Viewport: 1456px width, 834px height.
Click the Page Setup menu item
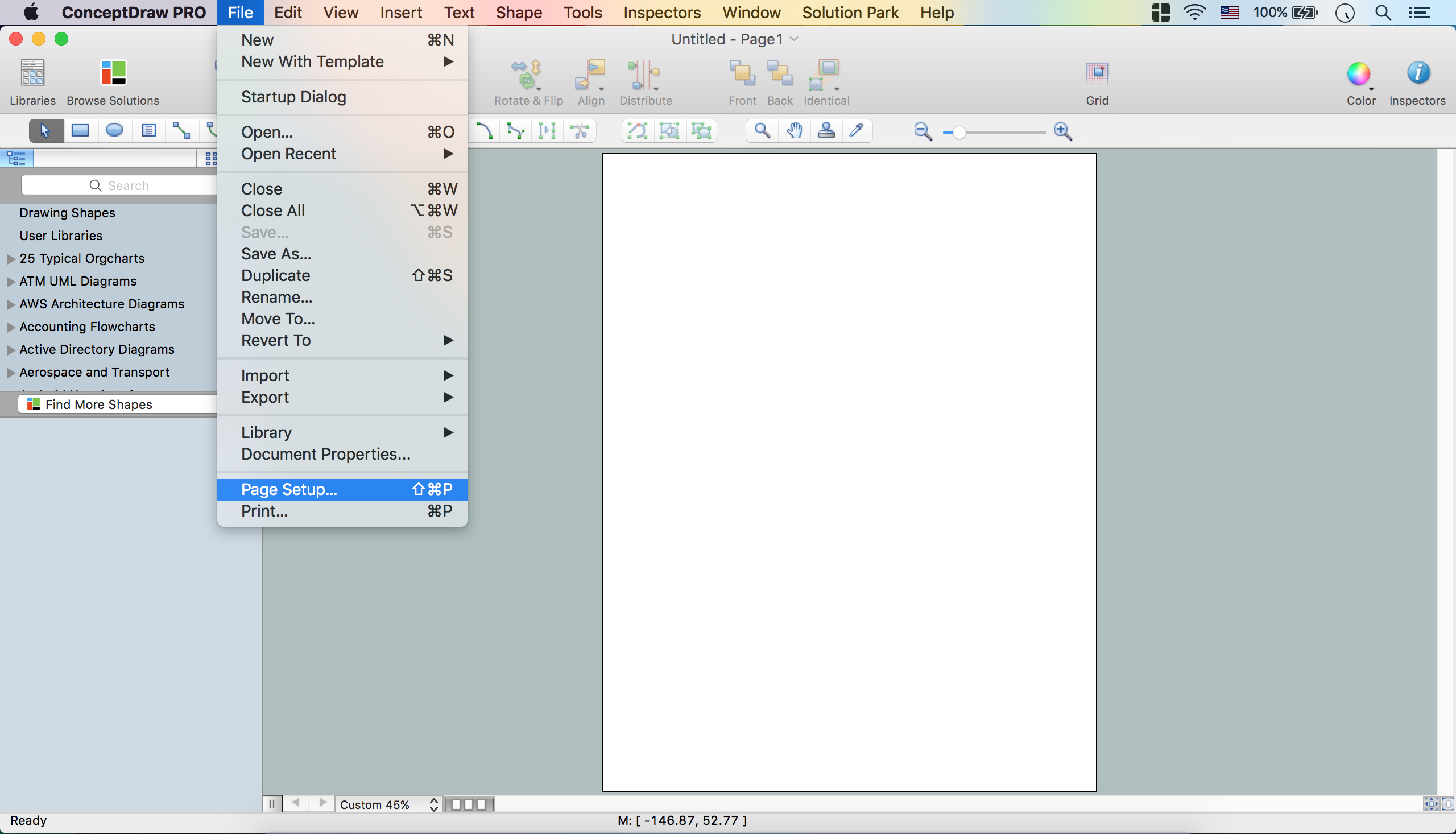click(x=289, y=489)
